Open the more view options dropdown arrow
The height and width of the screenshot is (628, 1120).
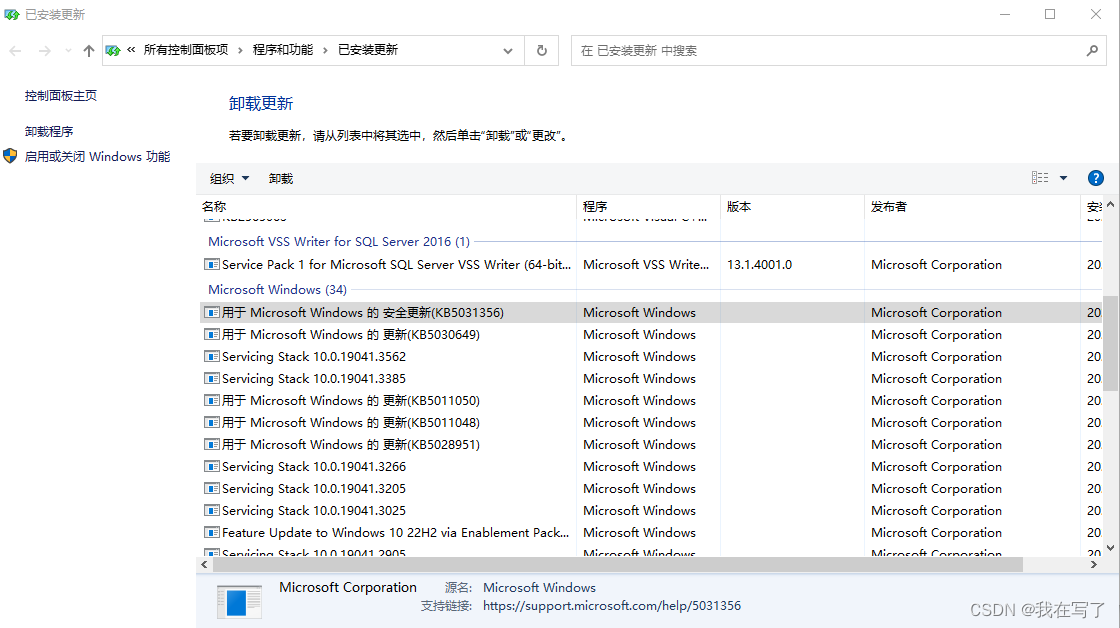[1064, 178]
